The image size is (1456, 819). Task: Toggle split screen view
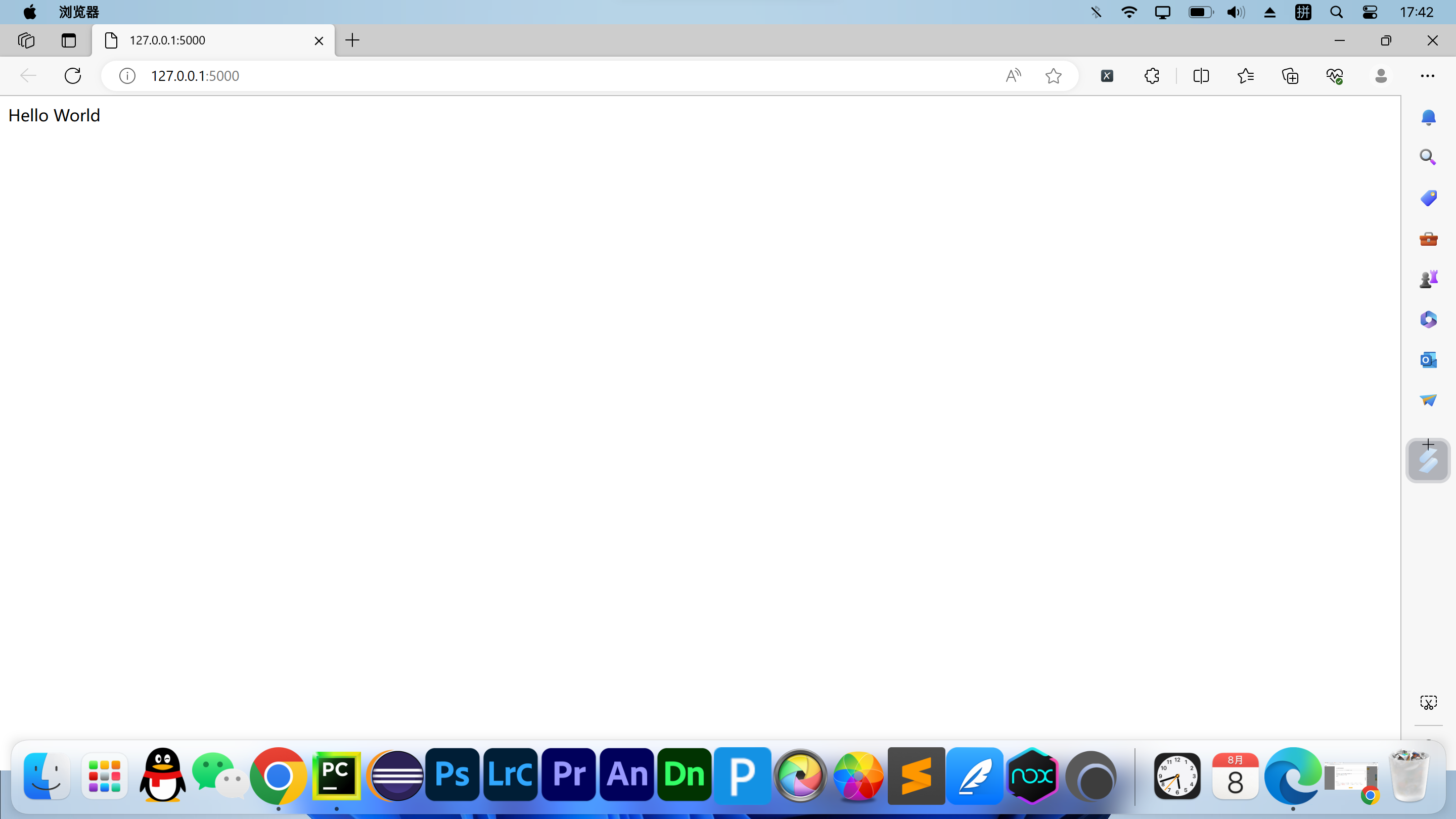tap(1201, 76)
